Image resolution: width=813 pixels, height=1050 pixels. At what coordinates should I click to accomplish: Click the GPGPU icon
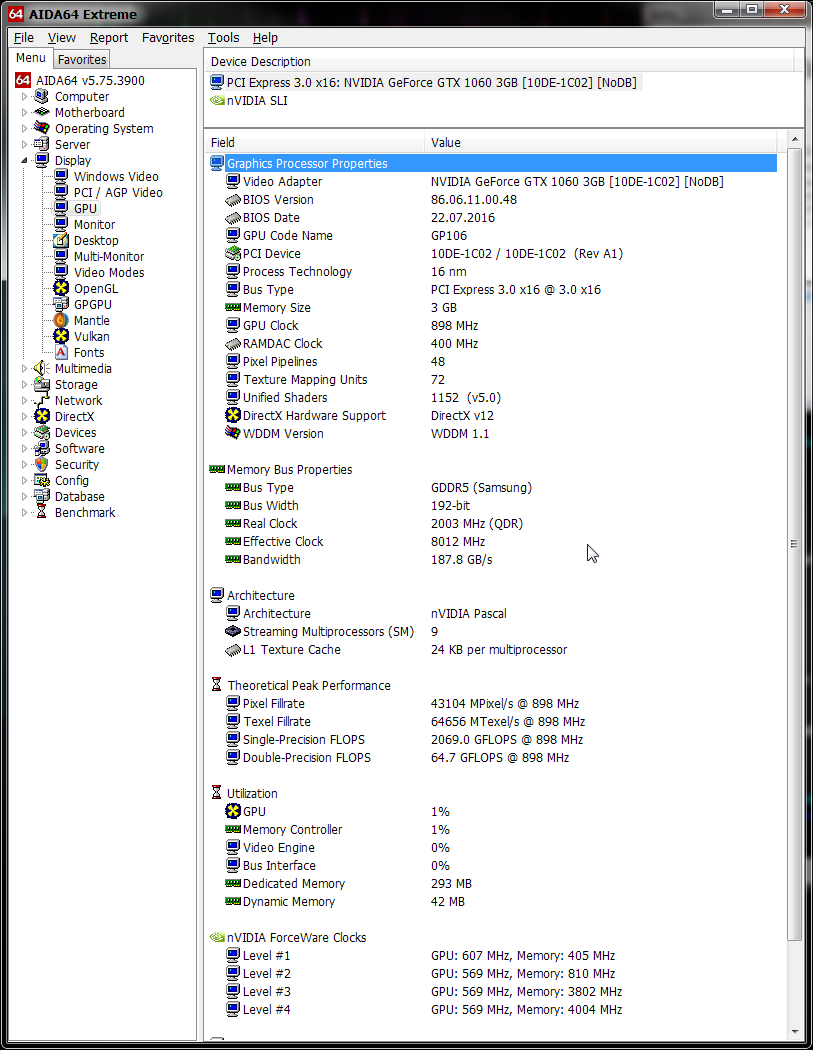(61, 305)
